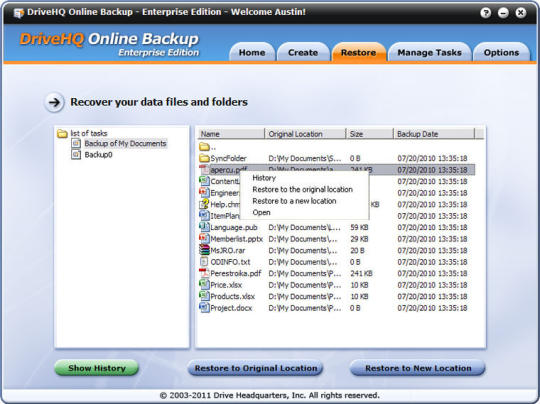Click the apercu.pdf file icon
Screen dimensions: 540x404
pyautogui.click(x=204, y=170)
